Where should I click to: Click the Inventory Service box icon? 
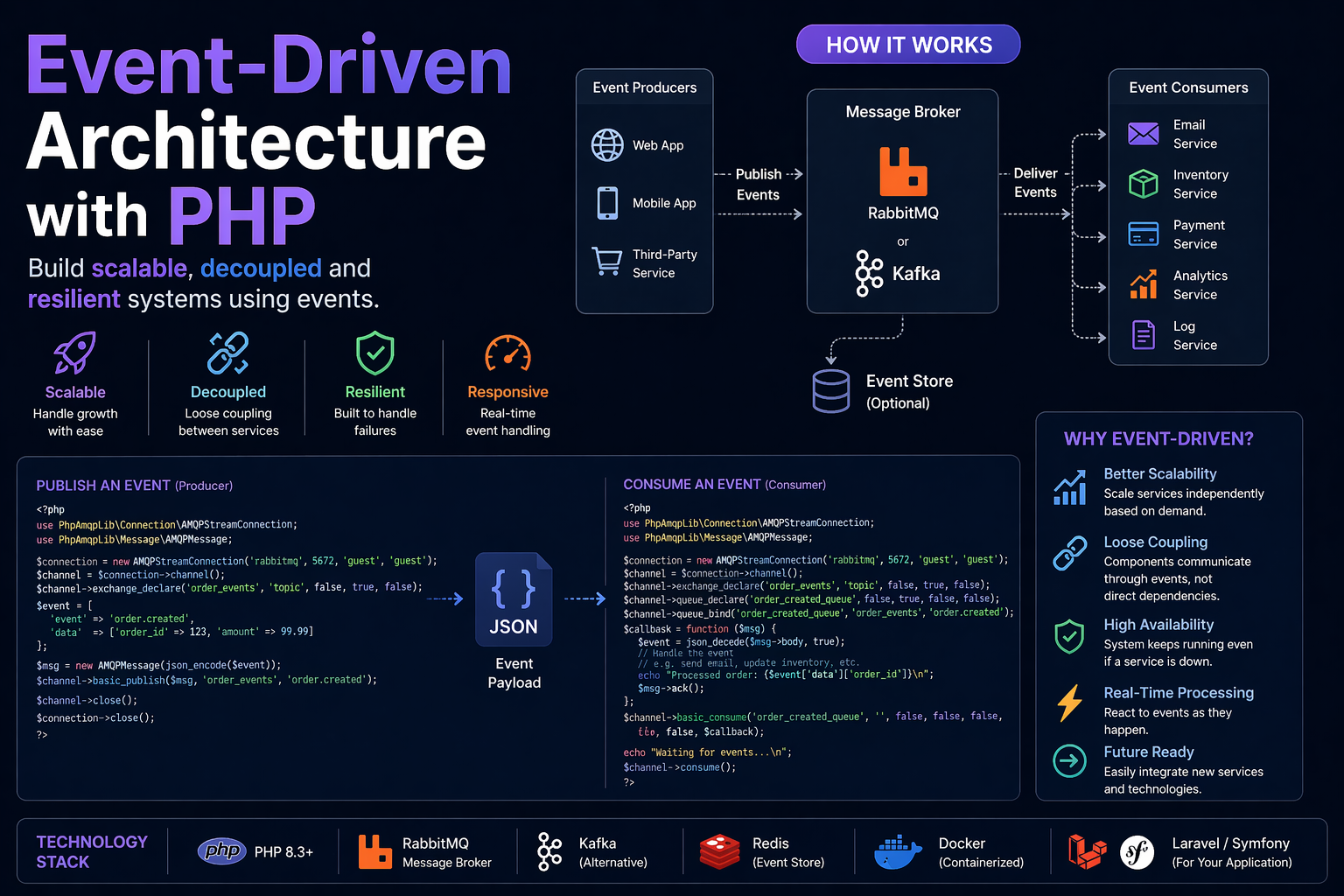coord(1144,184)
